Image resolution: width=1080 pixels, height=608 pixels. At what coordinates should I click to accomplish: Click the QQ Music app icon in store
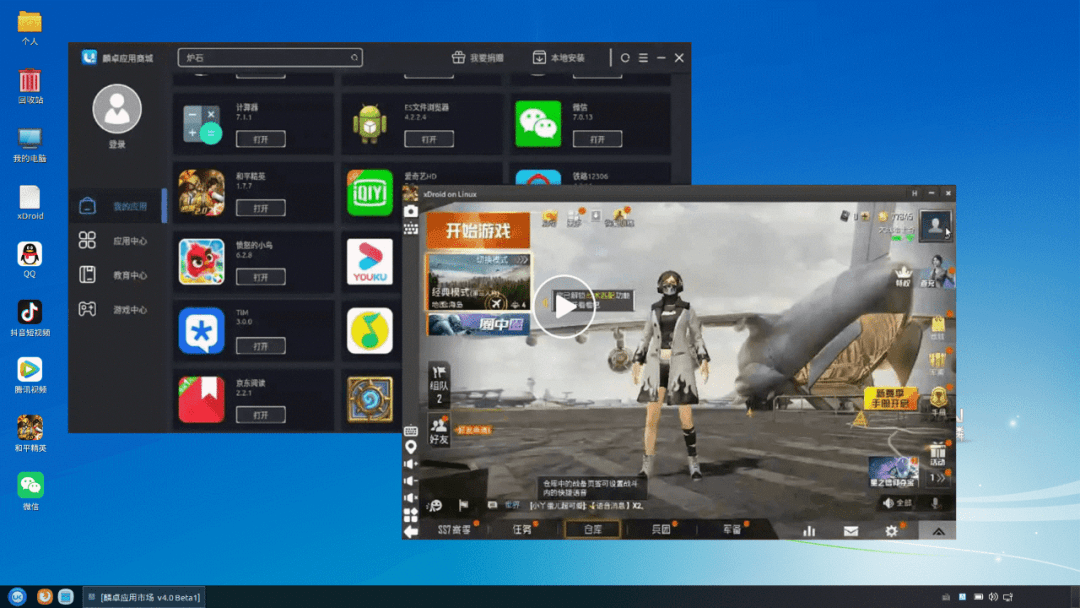pos(370,331)
